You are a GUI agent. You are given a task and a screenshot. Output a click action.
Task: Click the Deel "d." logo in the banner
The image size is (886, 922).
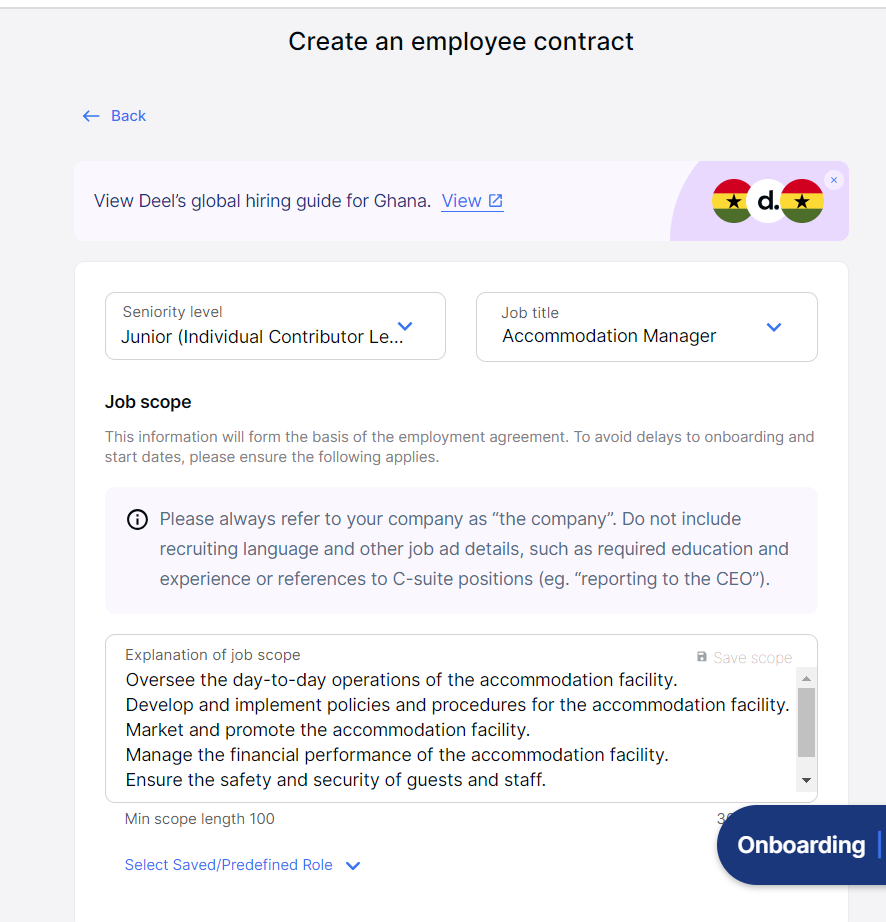click(x=768, y=201)
